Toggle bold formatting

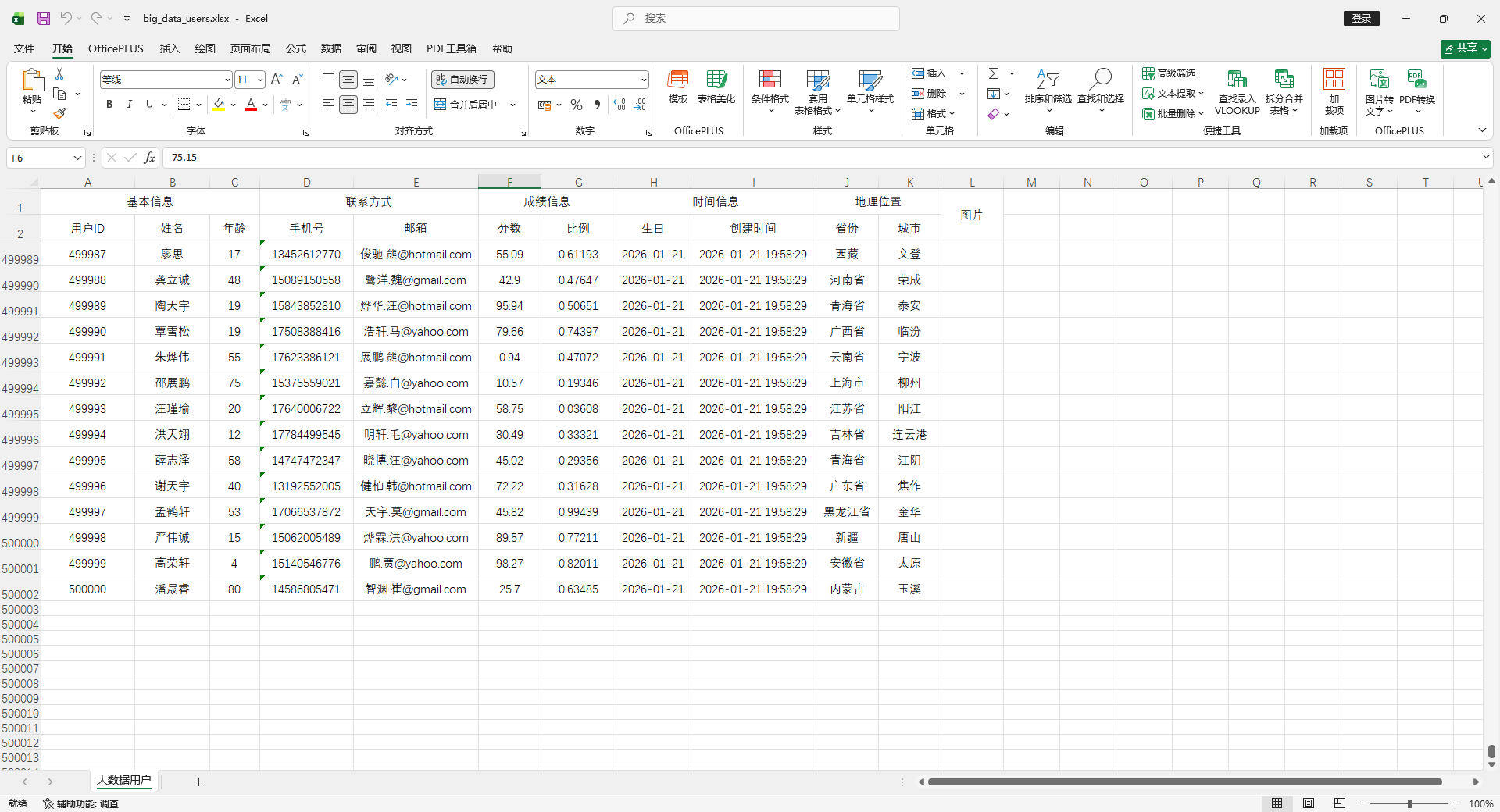pos(109,105)
